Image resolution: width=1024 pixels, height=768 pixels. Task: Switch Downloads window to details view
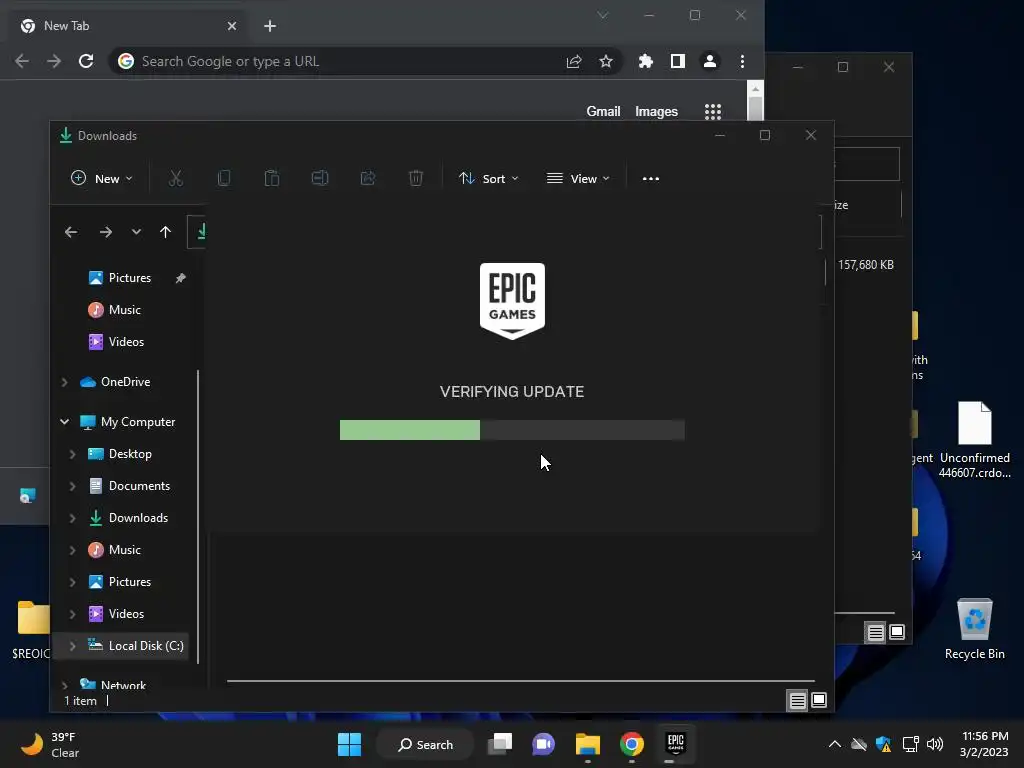pyautogui.click(x=797, y=701)
